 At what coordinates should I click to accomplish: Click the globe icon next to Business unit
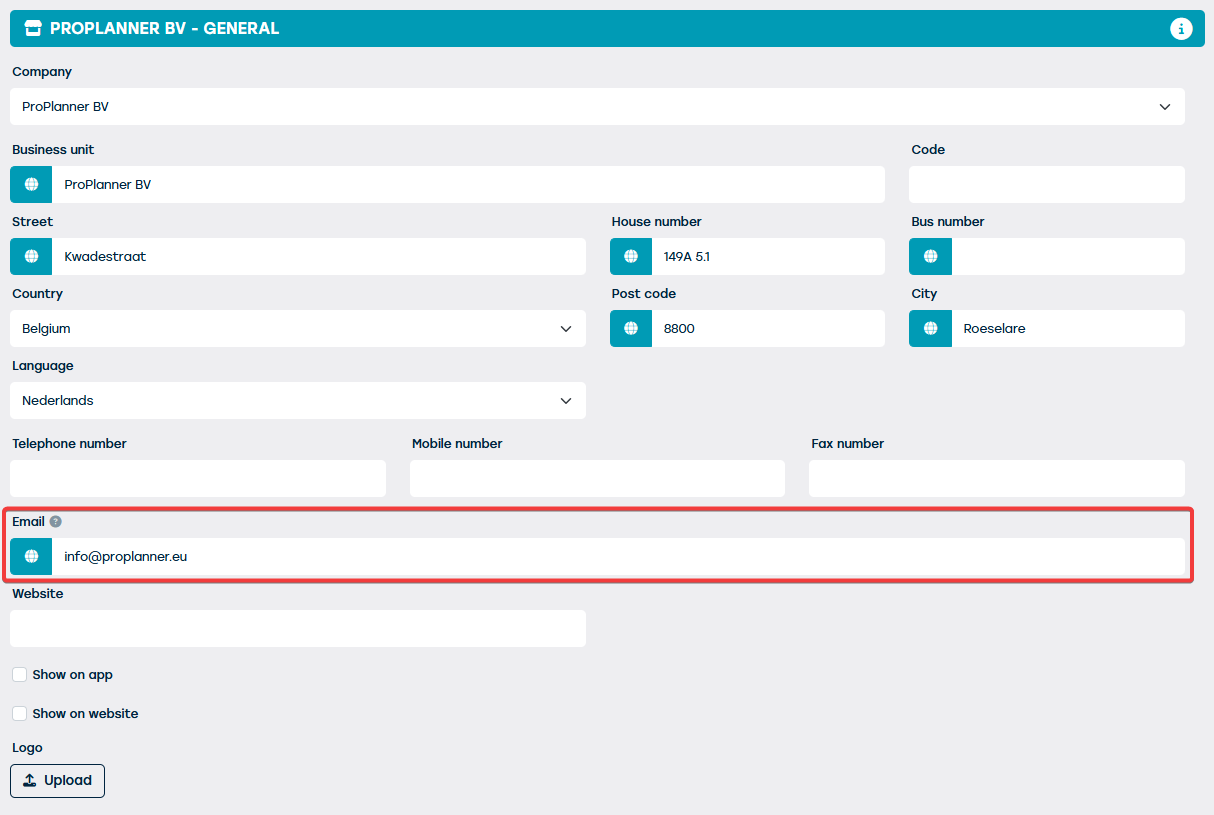31,185
